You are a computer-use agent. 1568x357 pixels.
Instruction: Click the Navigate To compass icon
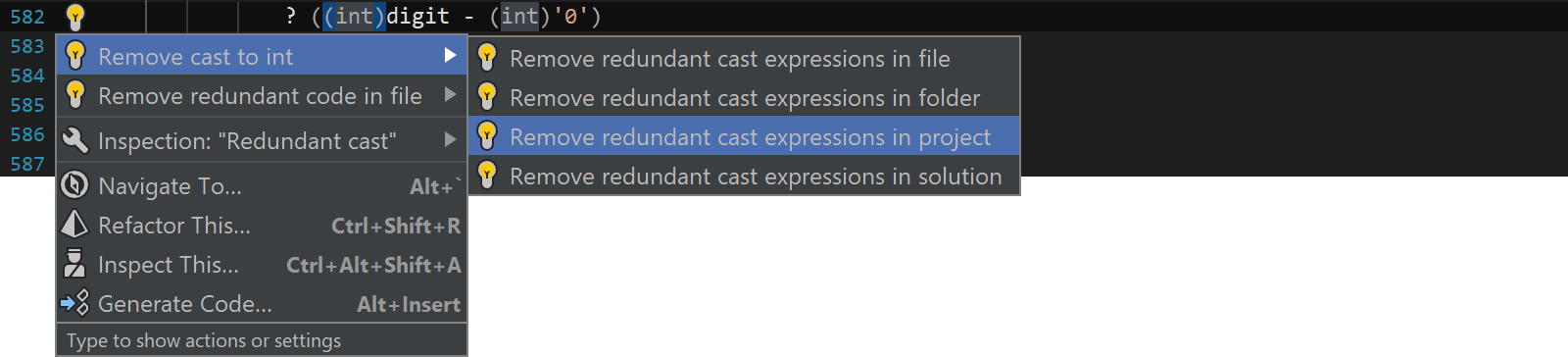[74, 185]
